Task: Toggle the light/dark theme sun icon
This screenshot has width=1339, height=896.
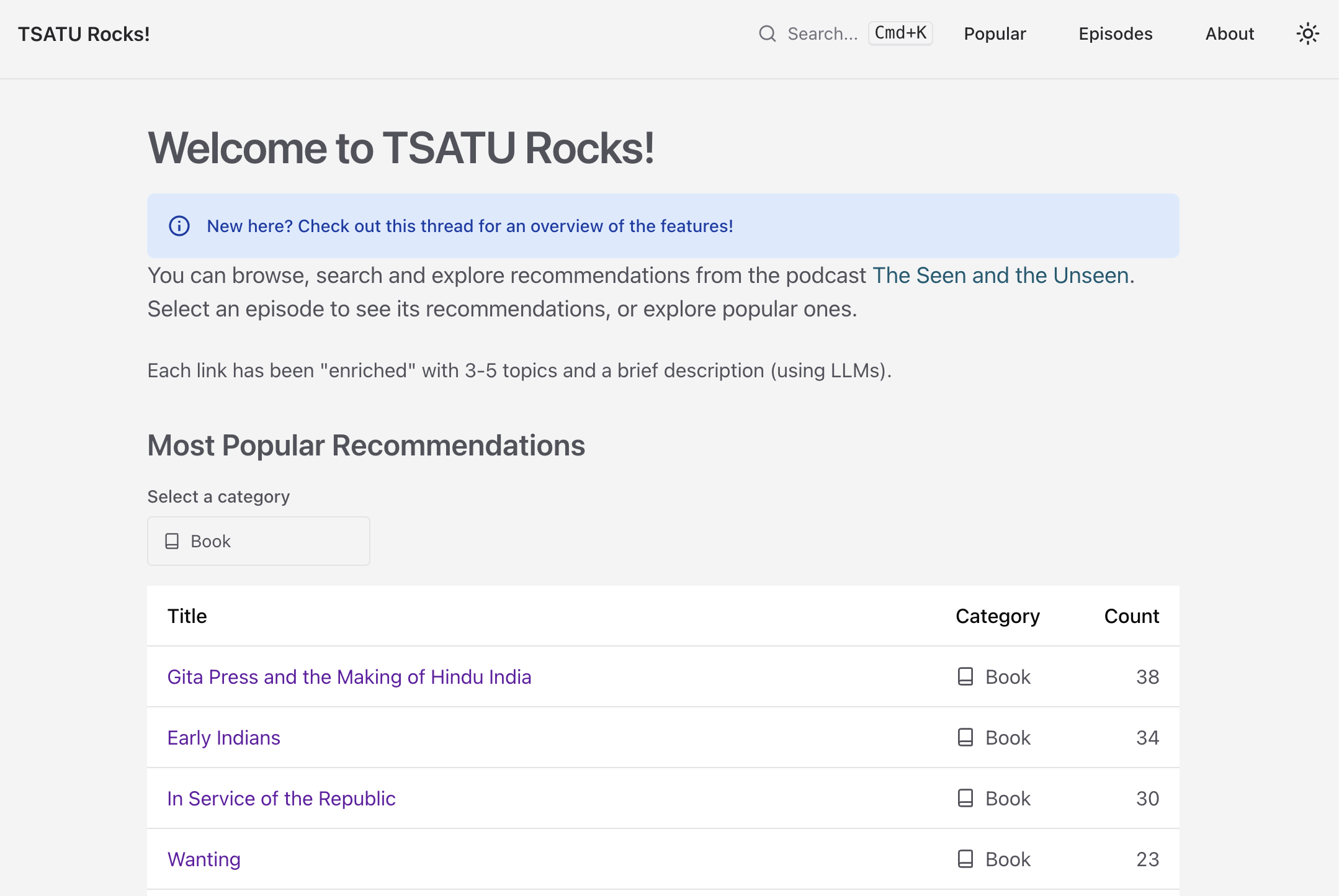Action: (1307, 34)
